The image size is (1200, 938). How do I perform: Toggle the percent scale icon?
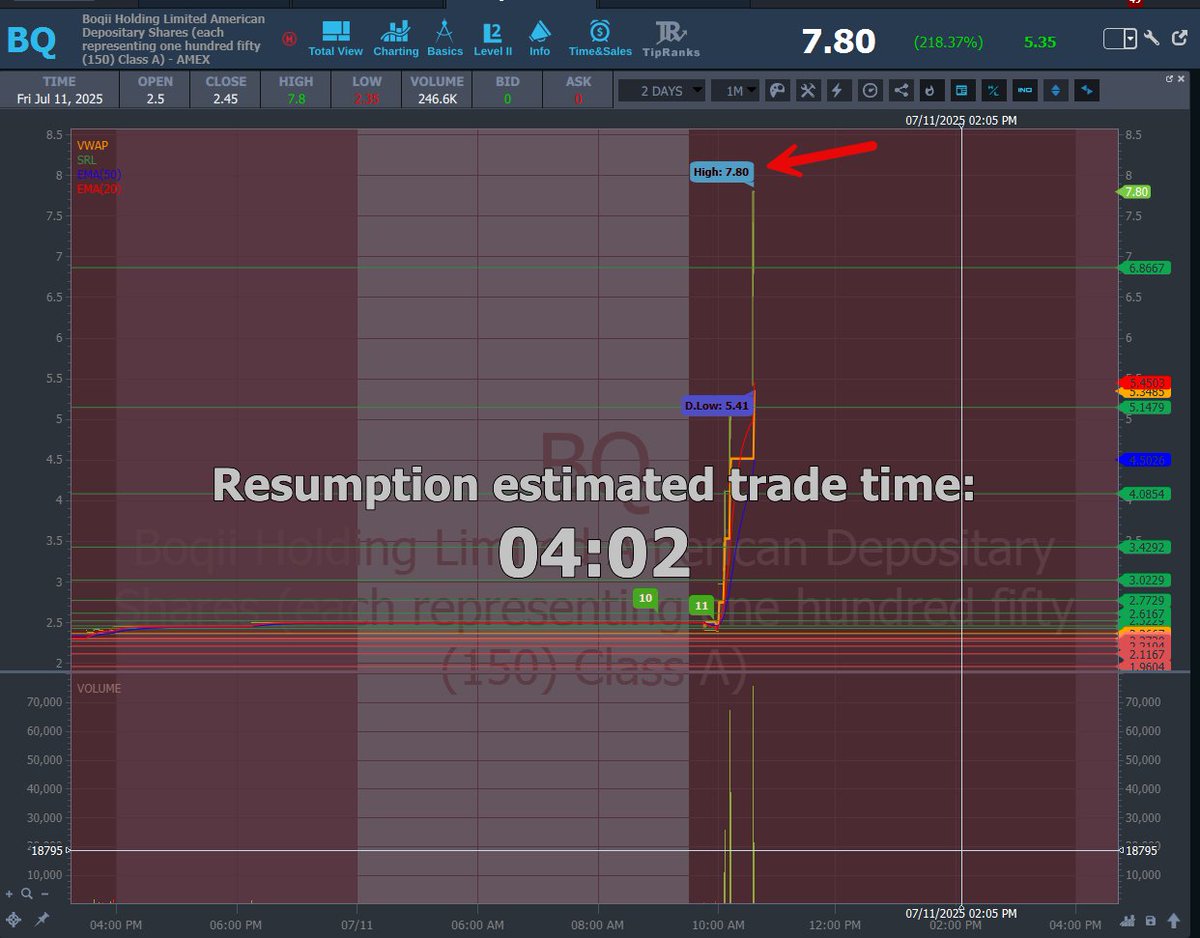tap(994, 90)
